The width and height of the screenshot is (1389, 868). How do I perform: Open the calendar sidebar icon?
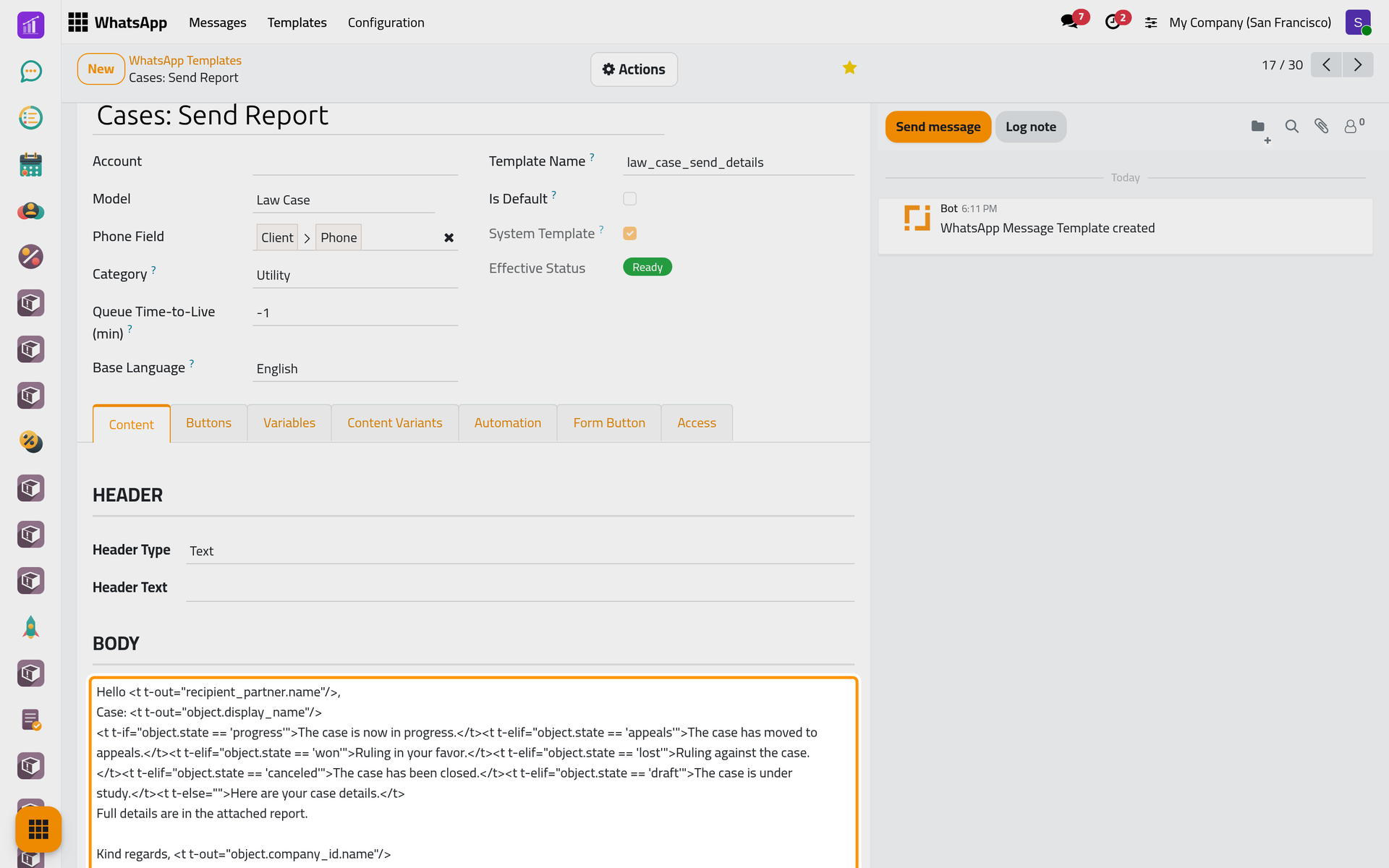click(x=30, y=164)
